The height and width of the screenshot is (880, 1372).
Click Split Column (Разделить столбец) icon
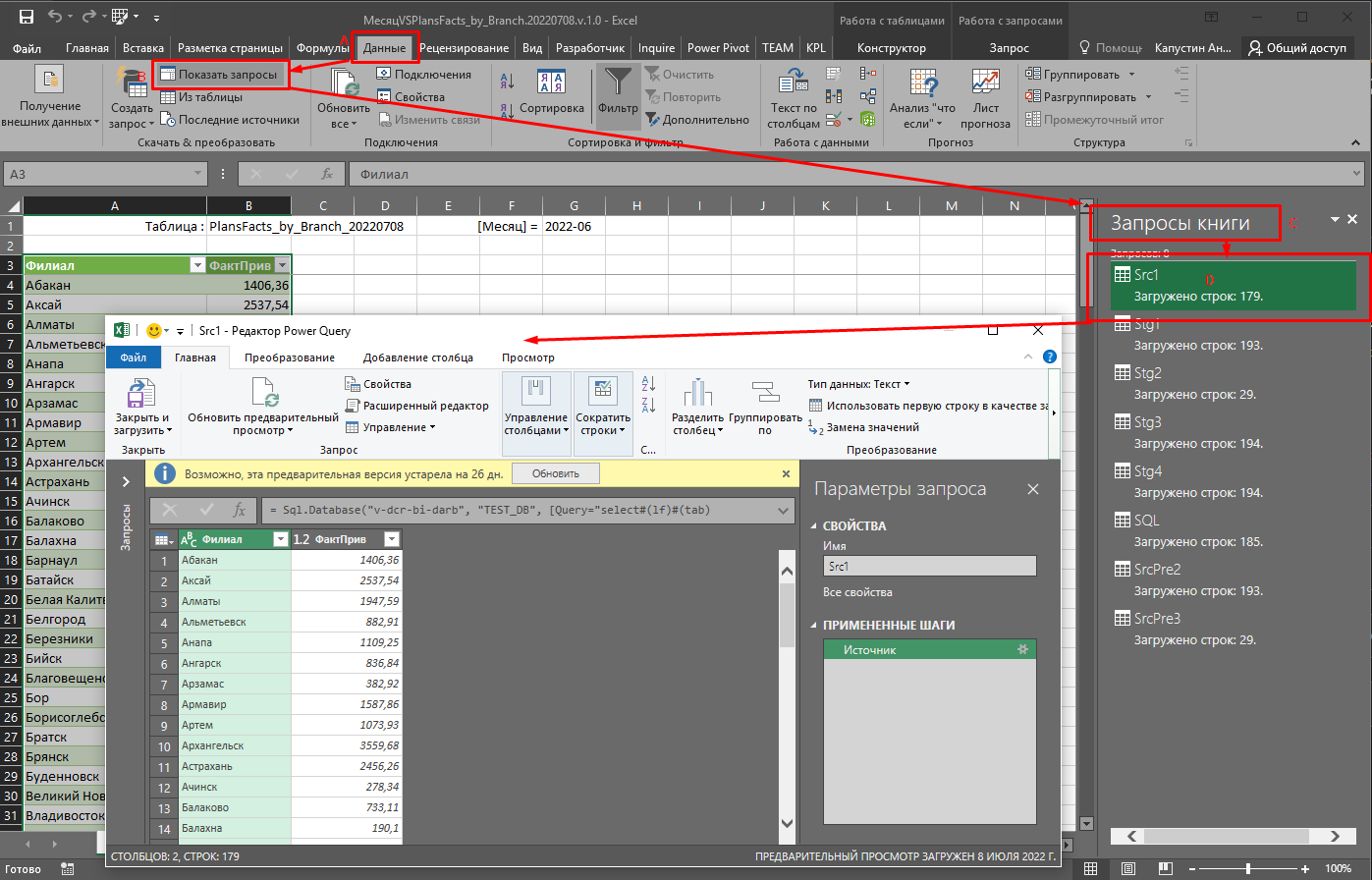(697, 393)
